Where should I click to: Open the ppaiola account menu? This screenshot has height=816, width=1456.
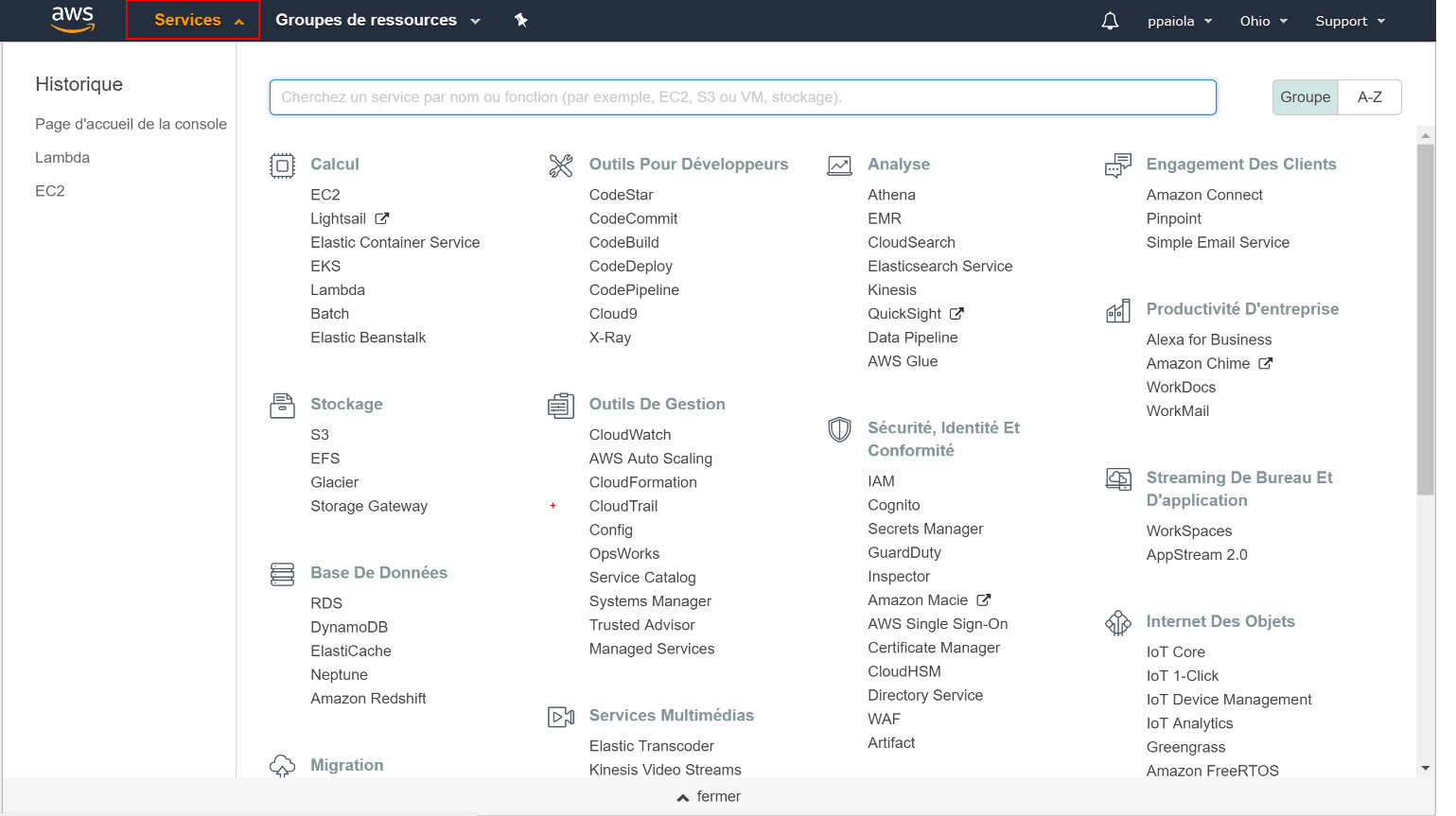[1180, 21]
